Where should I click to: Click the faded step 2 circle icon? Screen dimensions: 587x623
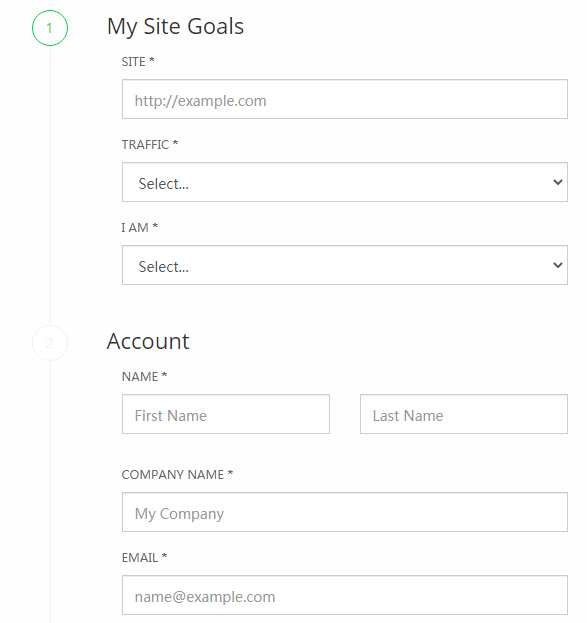[50, 343]
